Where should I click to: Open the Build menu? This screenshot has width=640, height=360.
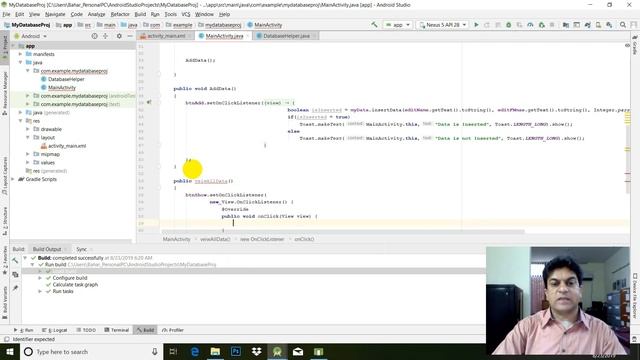pyautogui.click(x=140, y=14)
